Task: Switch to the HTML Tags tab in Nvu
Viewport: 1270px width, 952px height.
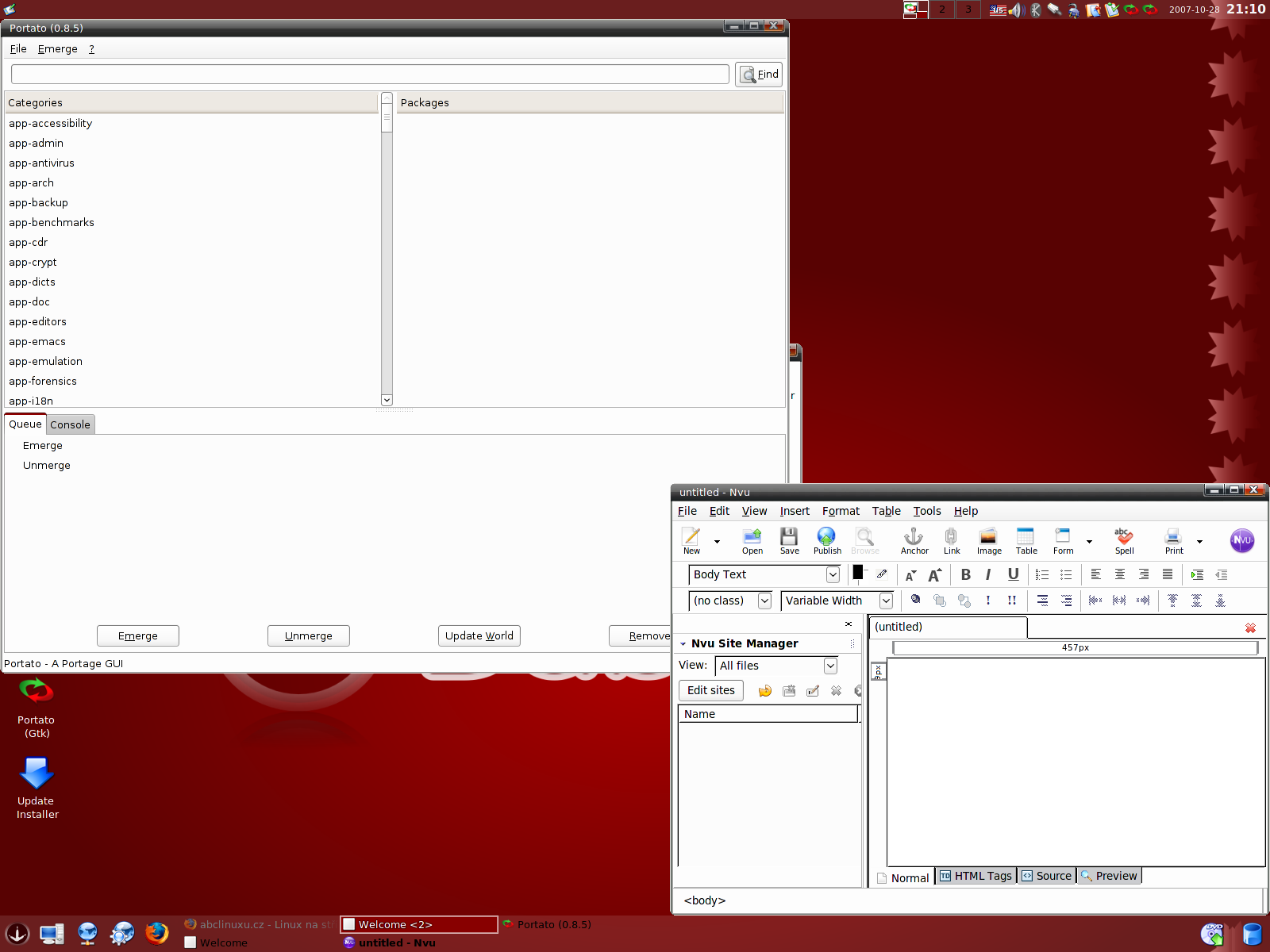Action: [976, 876]
